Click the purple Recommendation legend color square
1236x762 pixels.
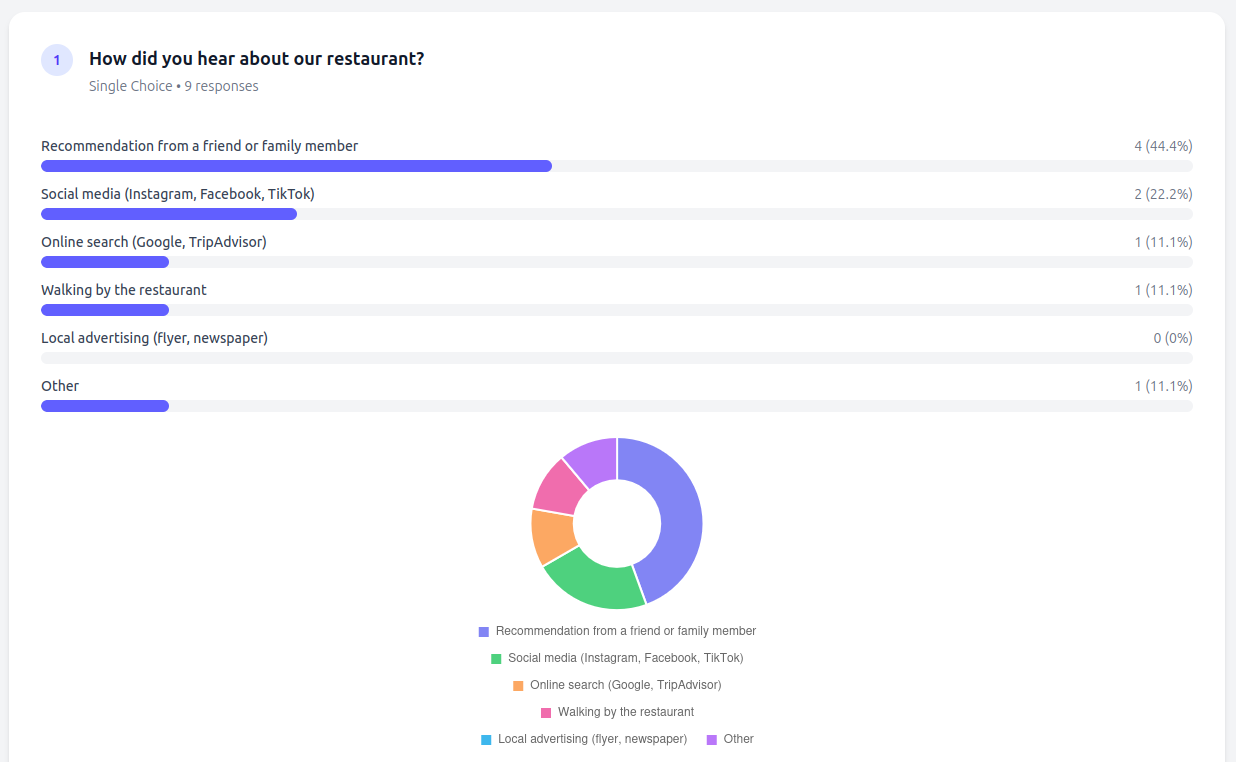(484, 632)
